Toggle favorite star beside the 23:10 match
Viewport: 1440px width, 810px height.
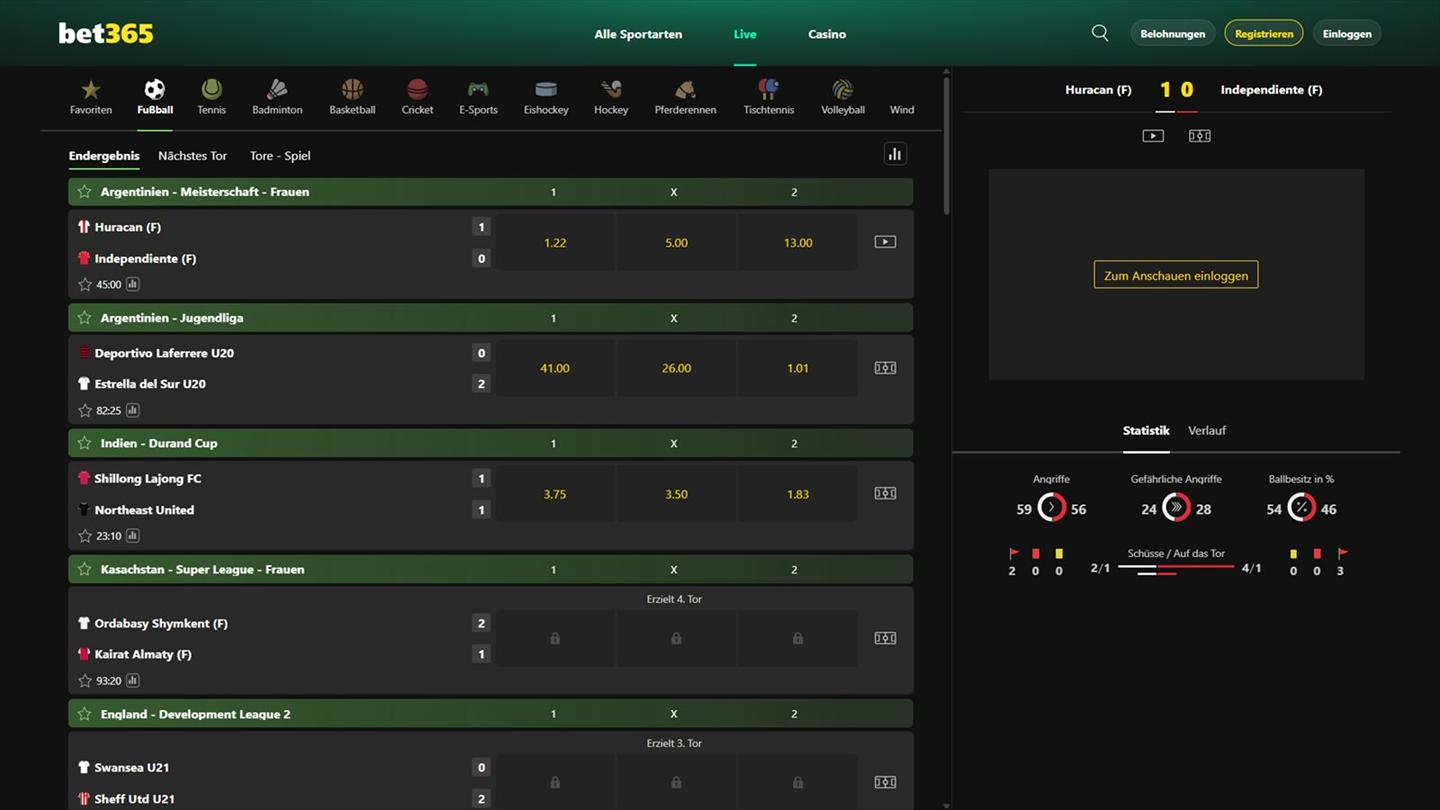click(85, 535)
